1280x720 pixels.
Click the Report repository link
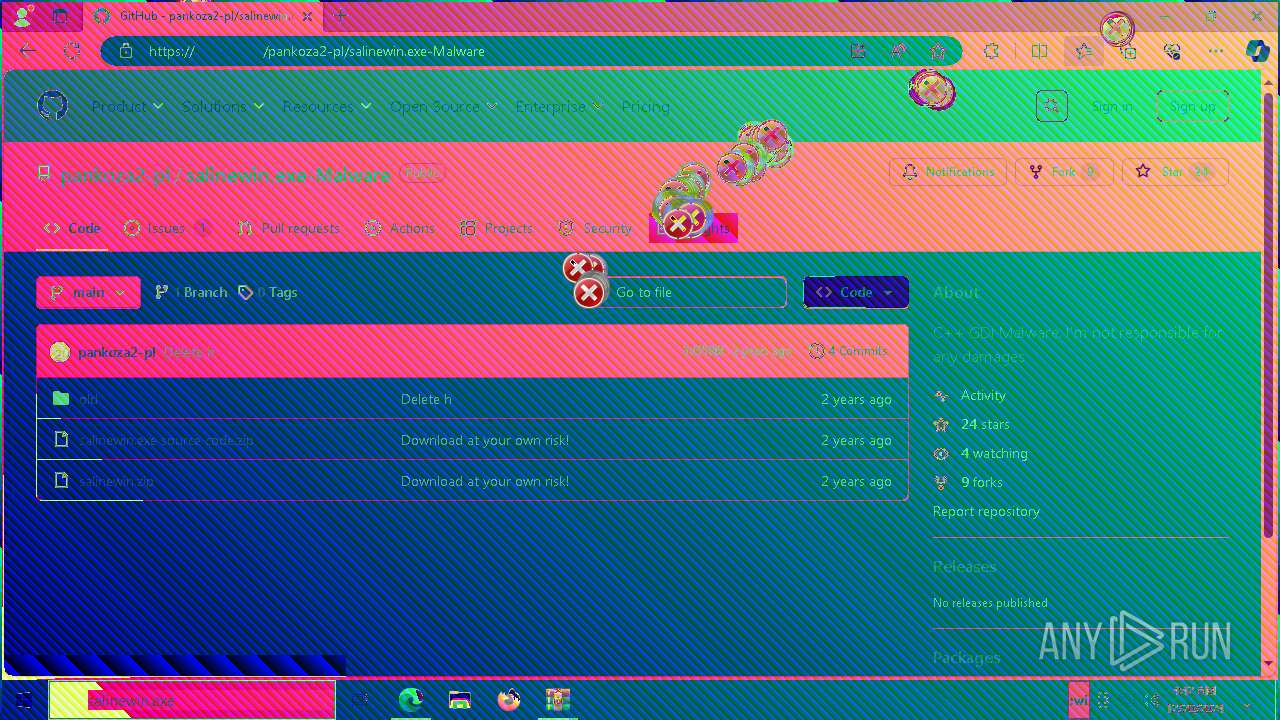click(986, 511)
